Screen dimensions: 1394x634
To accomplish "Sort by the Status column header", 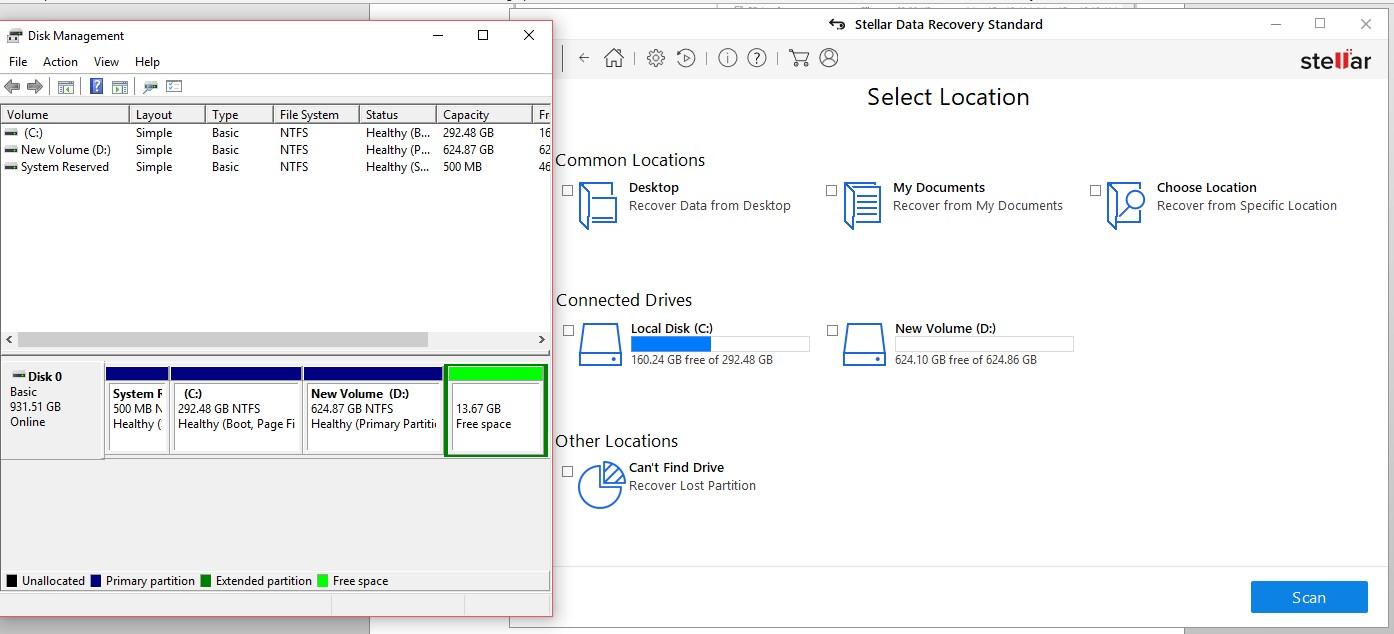I will pos(398,114).
